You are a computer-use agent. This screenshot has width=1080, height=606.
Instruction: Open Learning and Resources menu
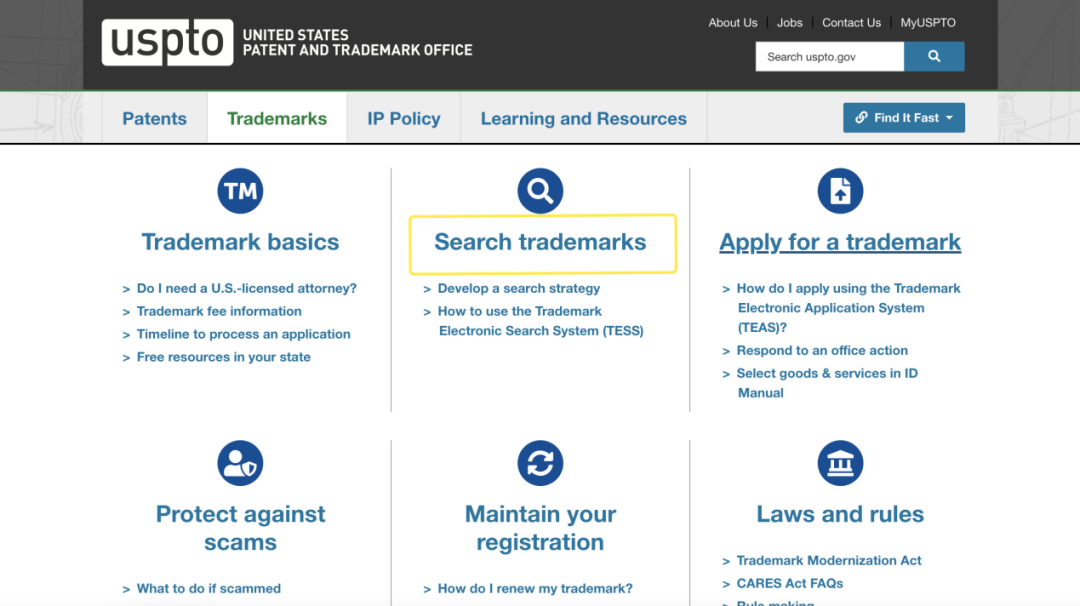click(x=583, y=118)
